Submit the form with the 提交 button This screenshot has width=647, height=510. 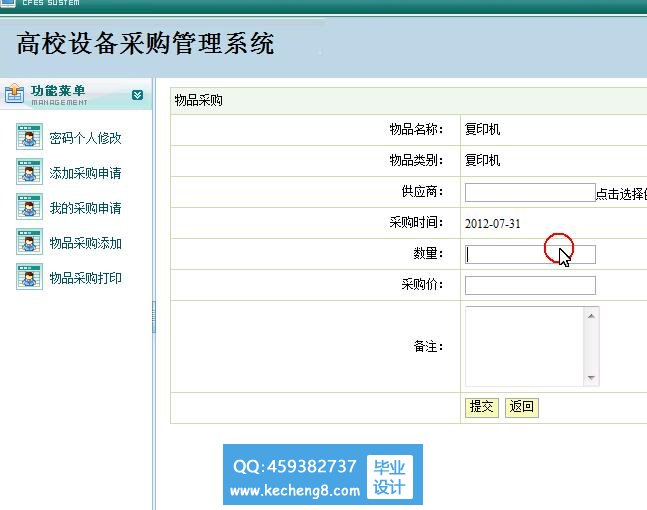coord(482,407)
